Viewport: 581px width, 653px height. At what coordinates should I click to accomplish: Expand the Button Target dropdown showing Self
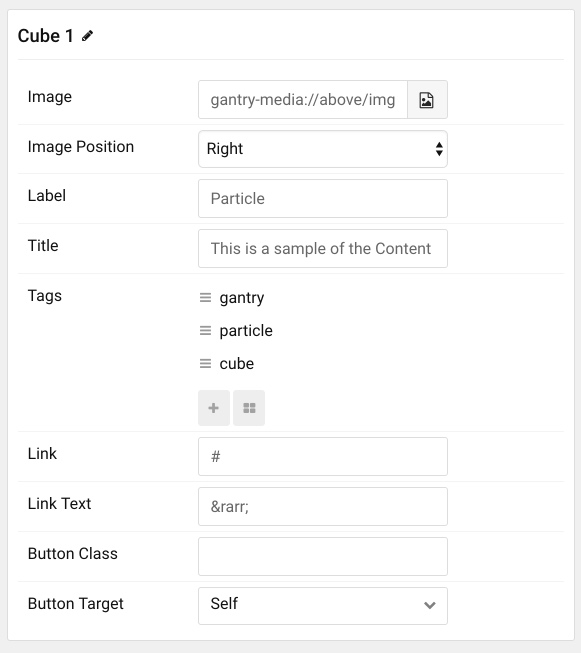click(x=323, y=606)
